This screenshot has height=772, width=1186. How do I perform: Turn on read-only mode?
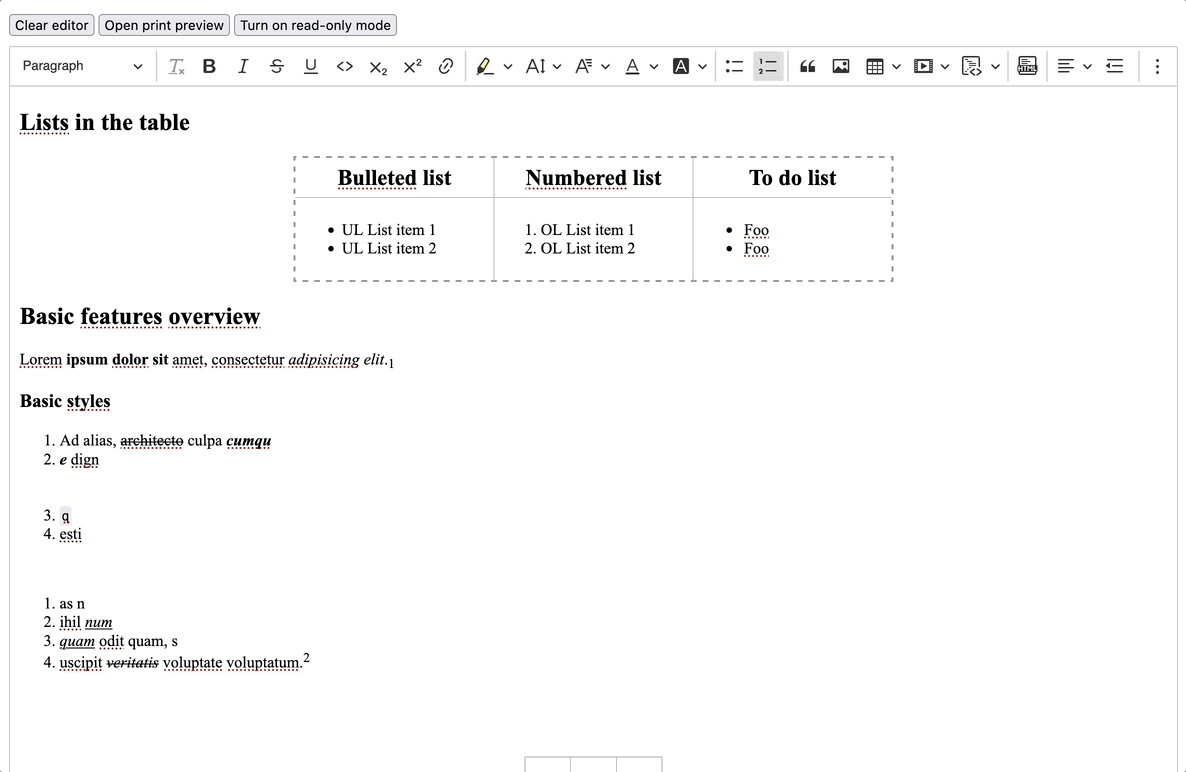coord(315,25)
